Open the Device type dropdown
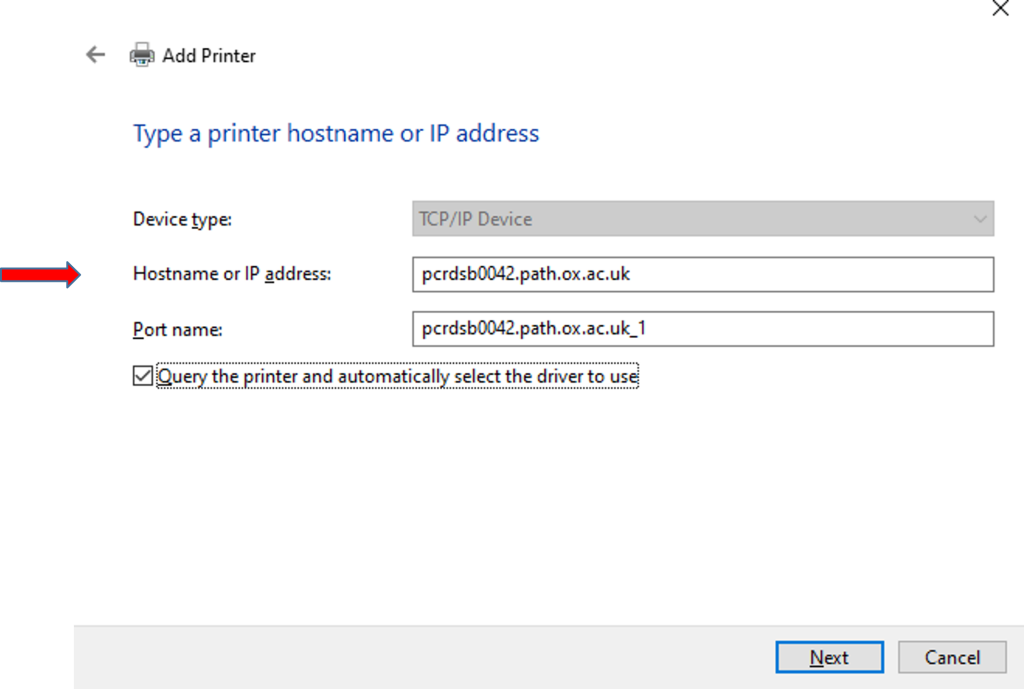 (x=703, y=219)
